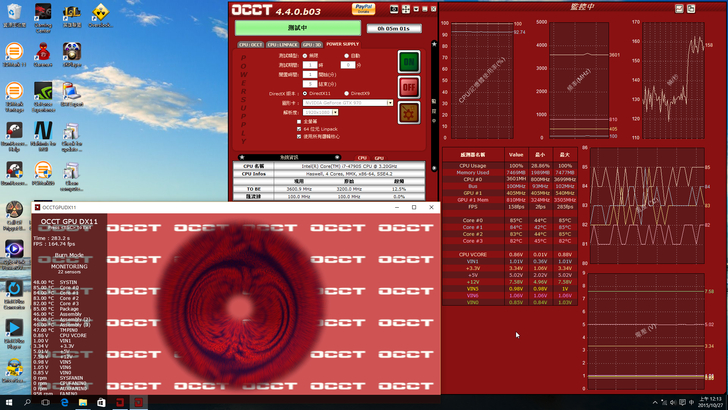Open the NVIDIA GeForce Experience desktop shortcut
This screenshot has width=728, height=410.
(43, 97)
